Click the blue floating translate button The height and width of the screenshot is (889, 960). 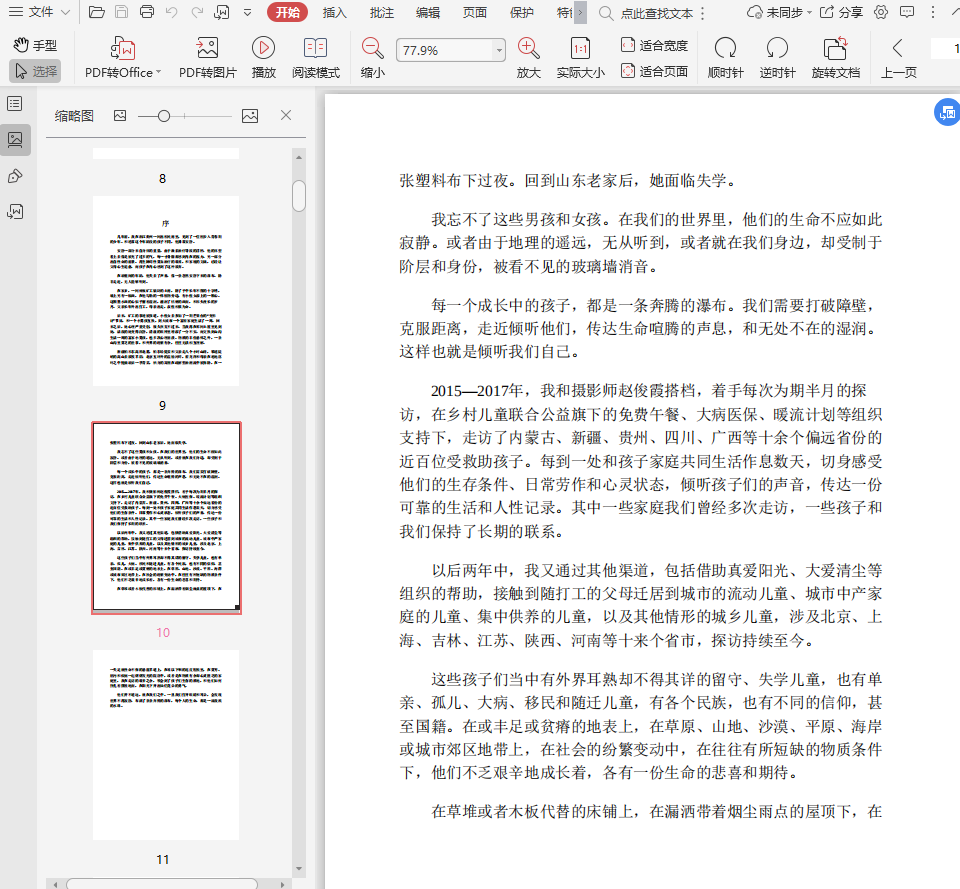pyautogui.click(x=947, y=112)
